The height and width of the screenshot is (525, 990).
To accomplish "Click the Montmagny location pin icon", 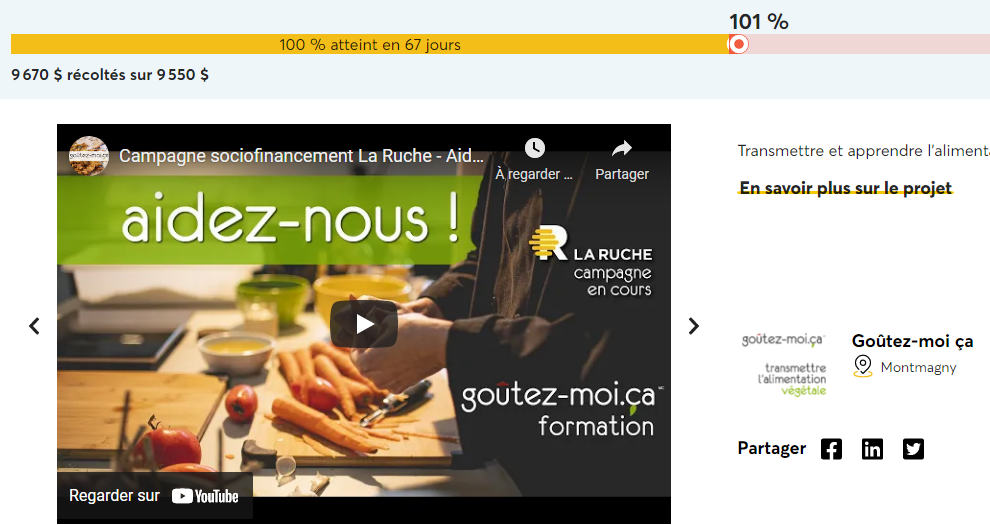I will pyautogui.click(x=862, y=367).
